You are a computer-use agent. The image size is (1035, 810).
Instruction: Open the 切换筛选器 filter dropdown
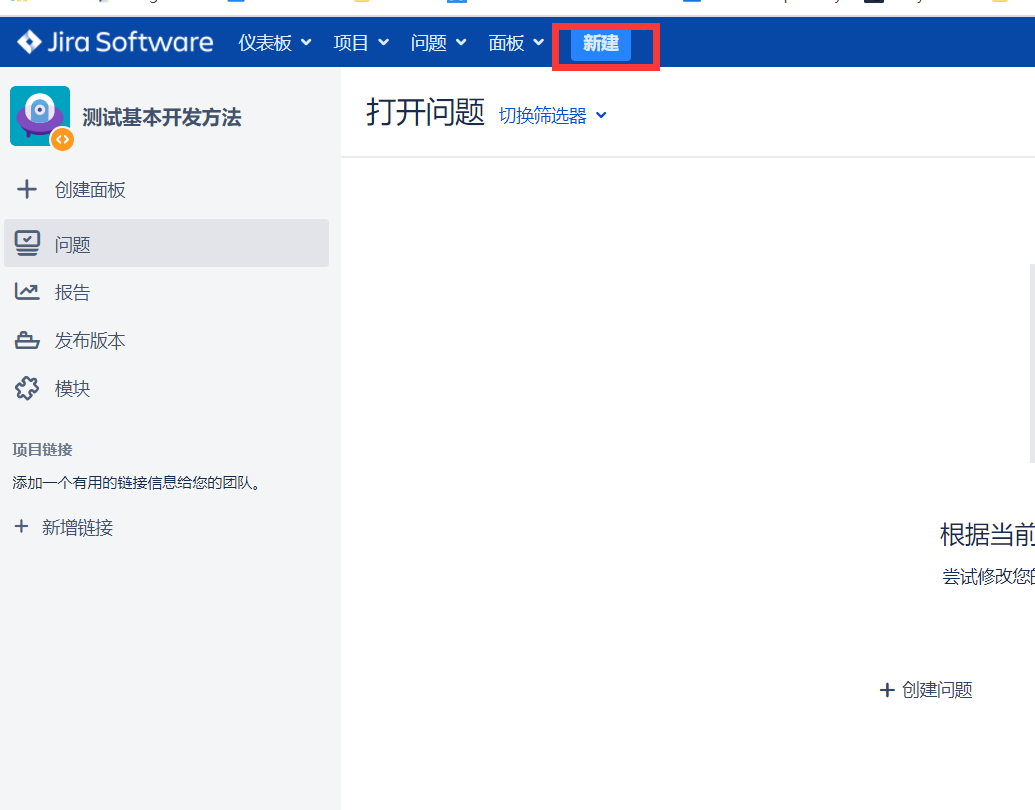point(552,115)
